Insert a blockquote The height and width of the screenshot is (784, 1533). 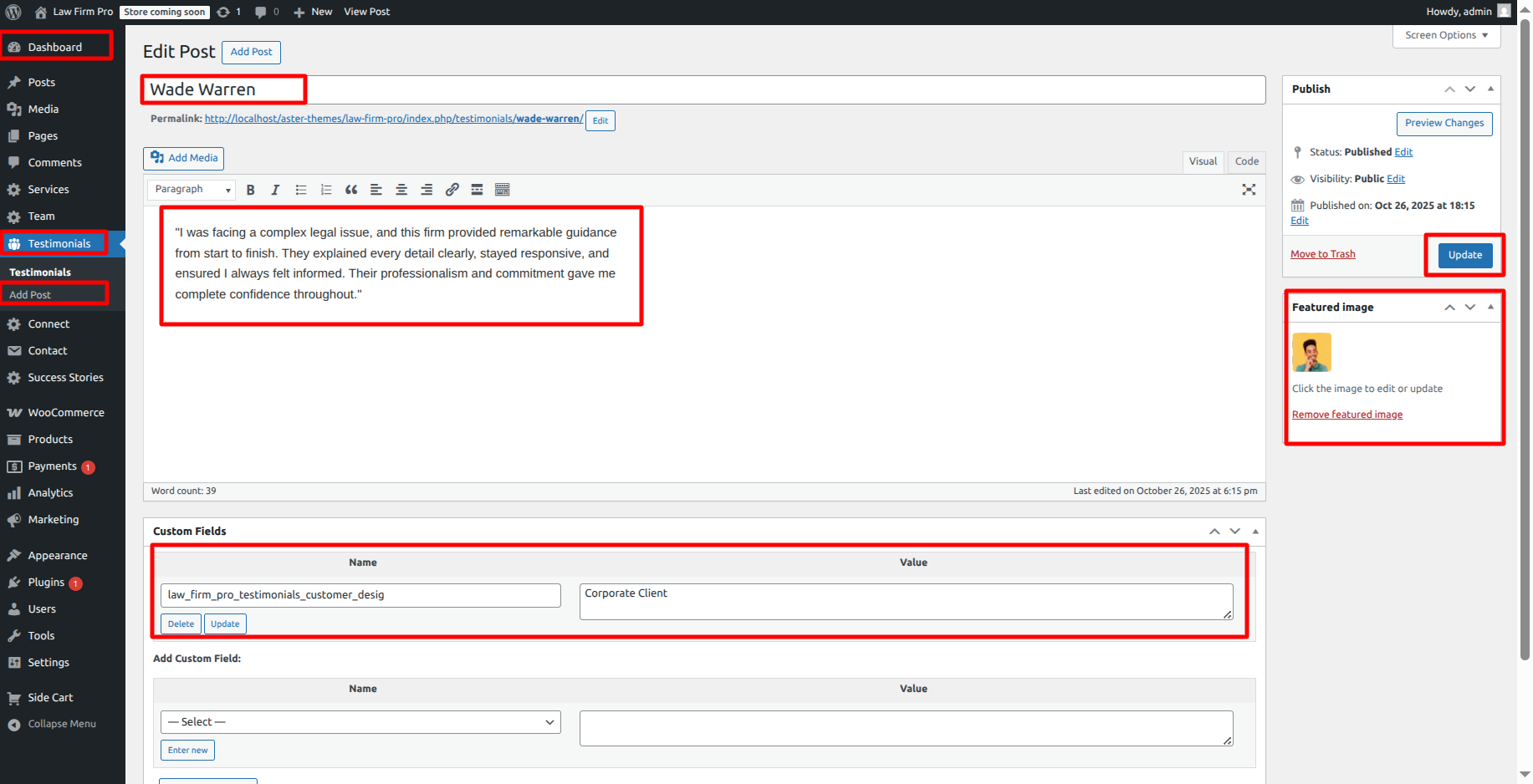(x=351, y=190)
